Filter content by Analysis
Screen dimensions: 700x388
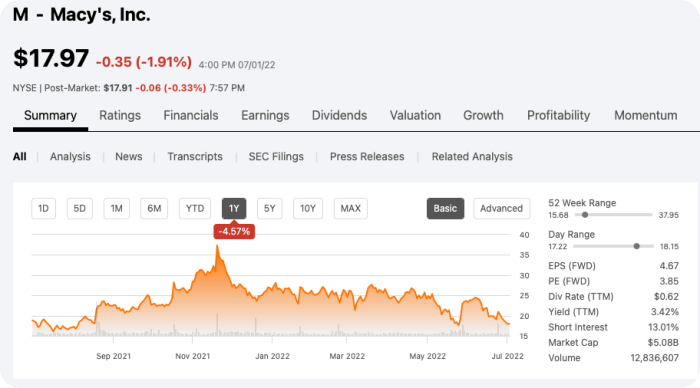point(70,157)
